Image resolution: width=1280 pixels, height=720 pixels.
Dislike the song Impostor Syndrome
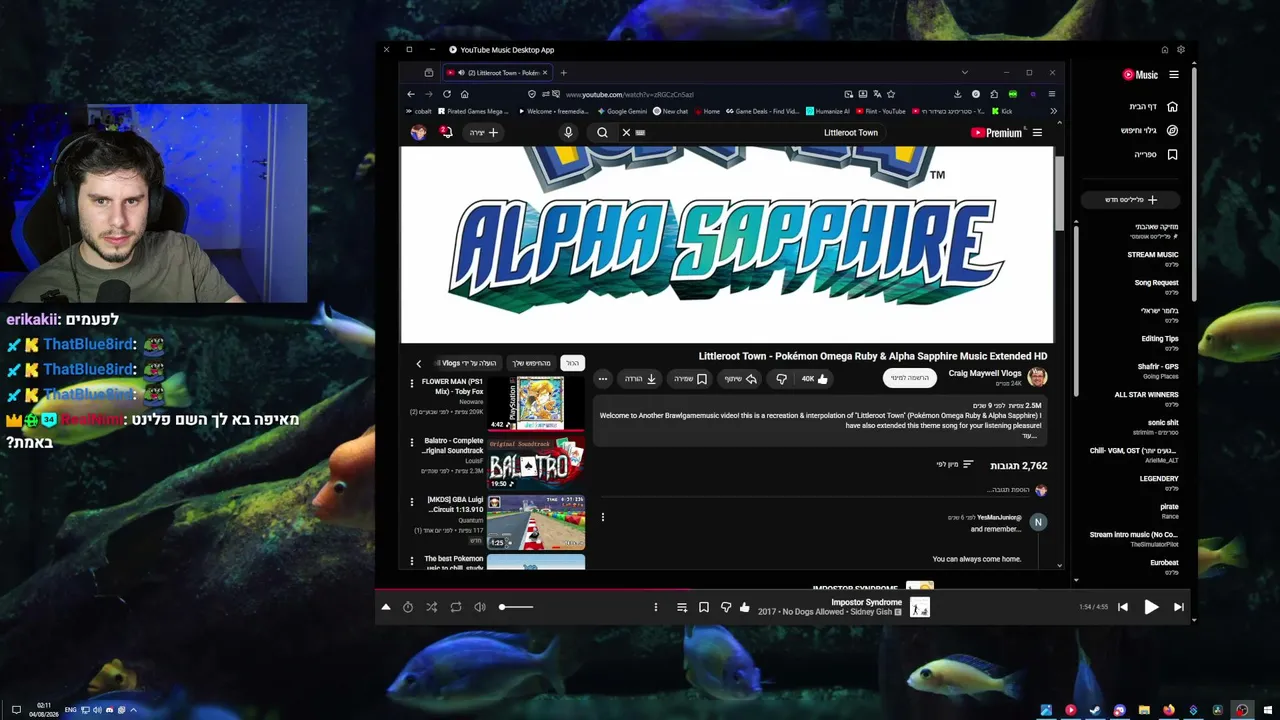[x=726, y=607]
